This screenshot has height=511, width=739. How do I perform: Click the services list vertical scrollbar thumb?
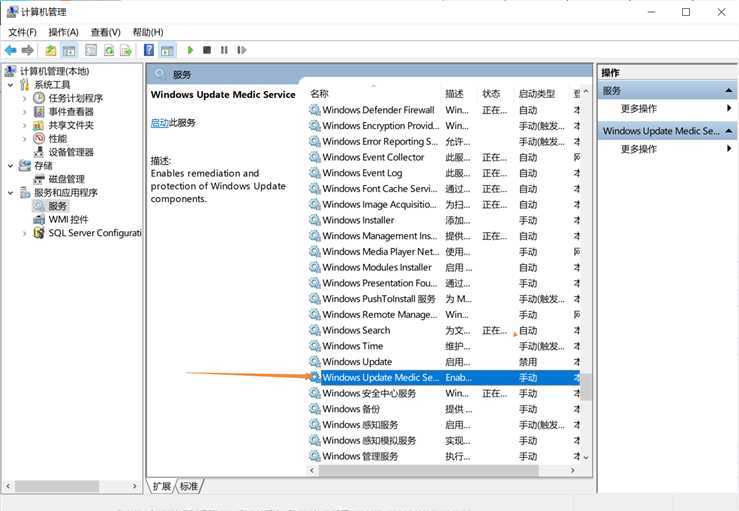pos(585,387)
